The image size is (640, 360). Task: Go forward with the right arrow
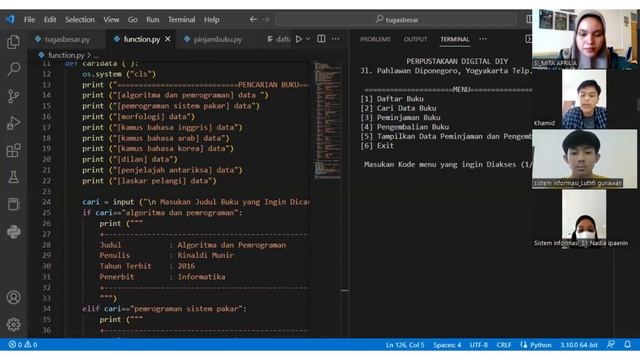coord(266,19)
